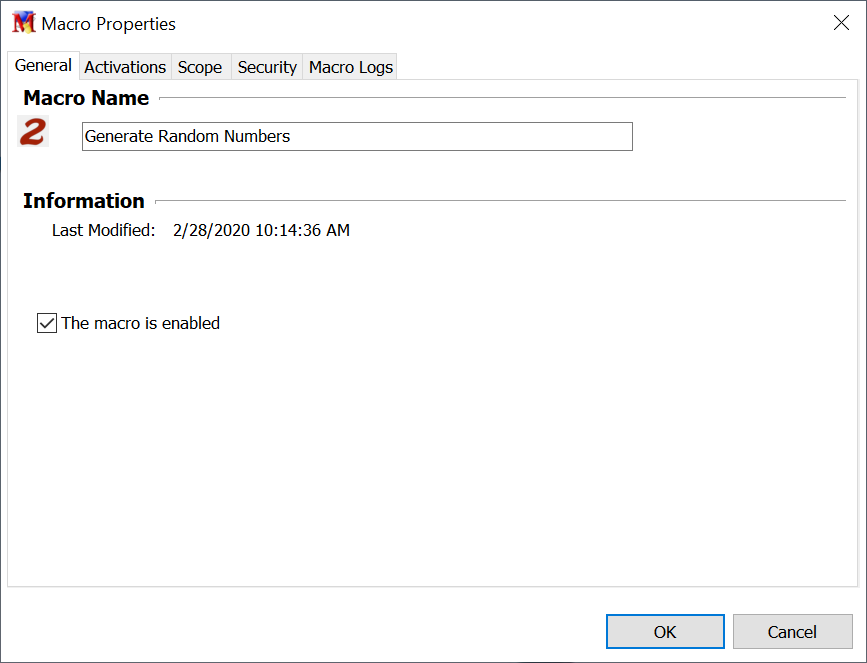Confirm changes with the OK button
The image size is (867, 663).
click(665, 632)
